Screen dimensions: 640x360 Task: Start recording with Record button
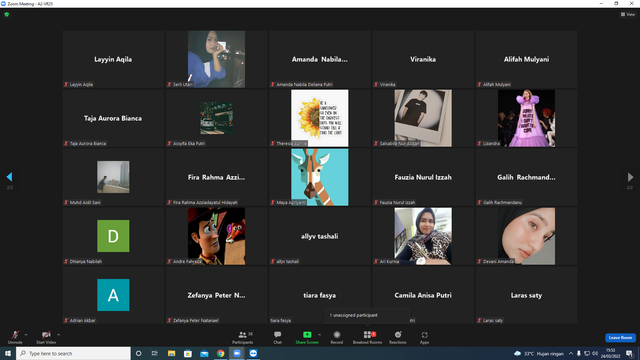(x=337, y=337)
